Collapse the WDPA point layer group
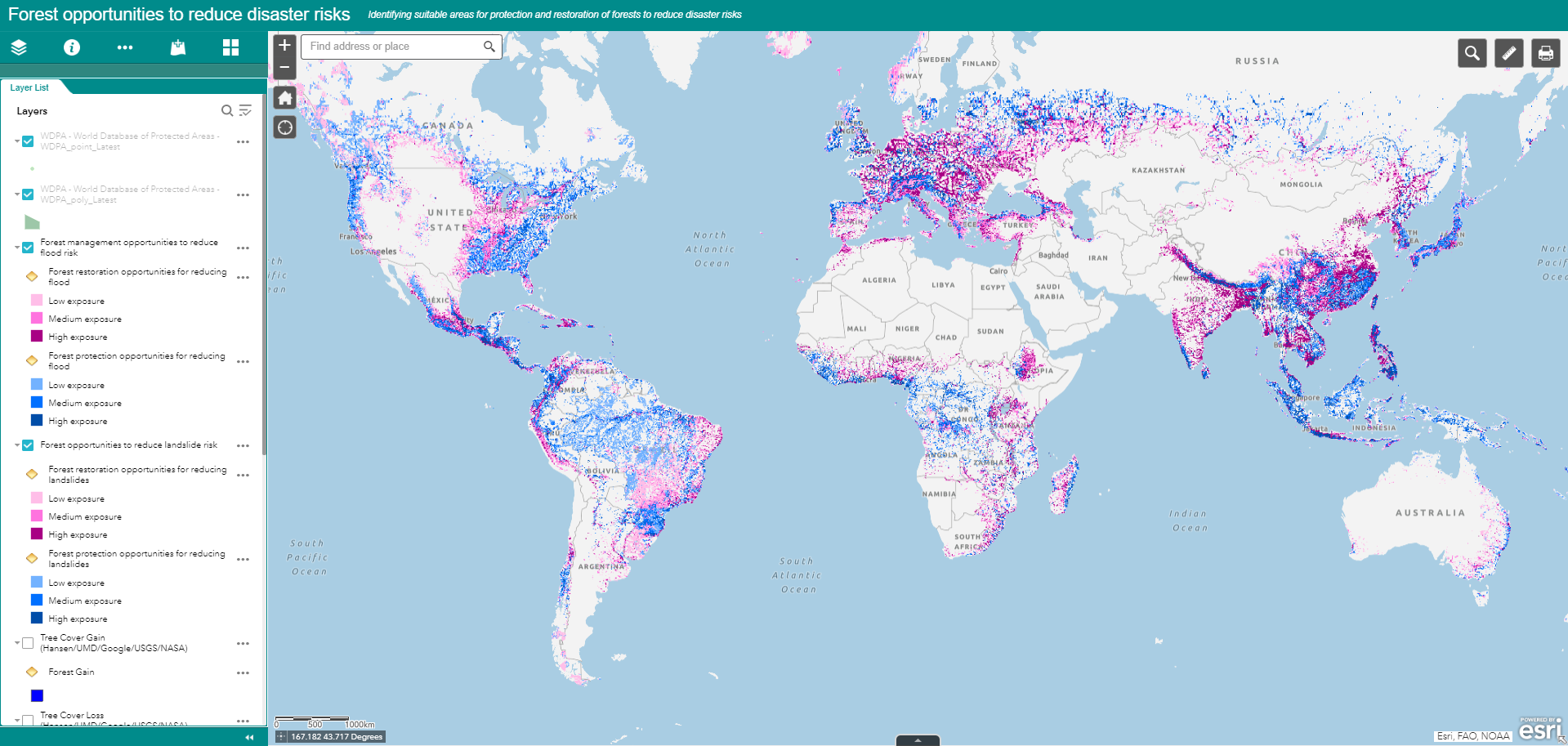The image size is (1568, 746). point(16,141)
